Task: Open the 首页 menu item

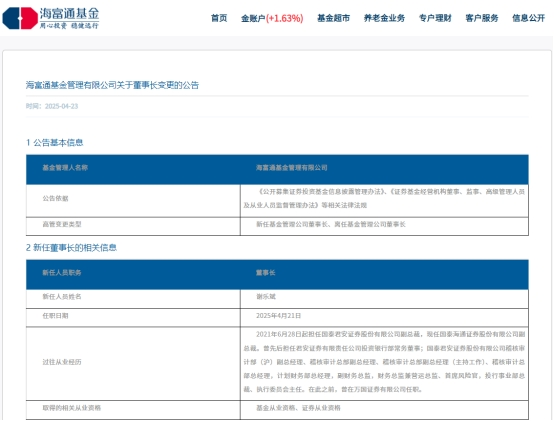Action: pos(219,18)
